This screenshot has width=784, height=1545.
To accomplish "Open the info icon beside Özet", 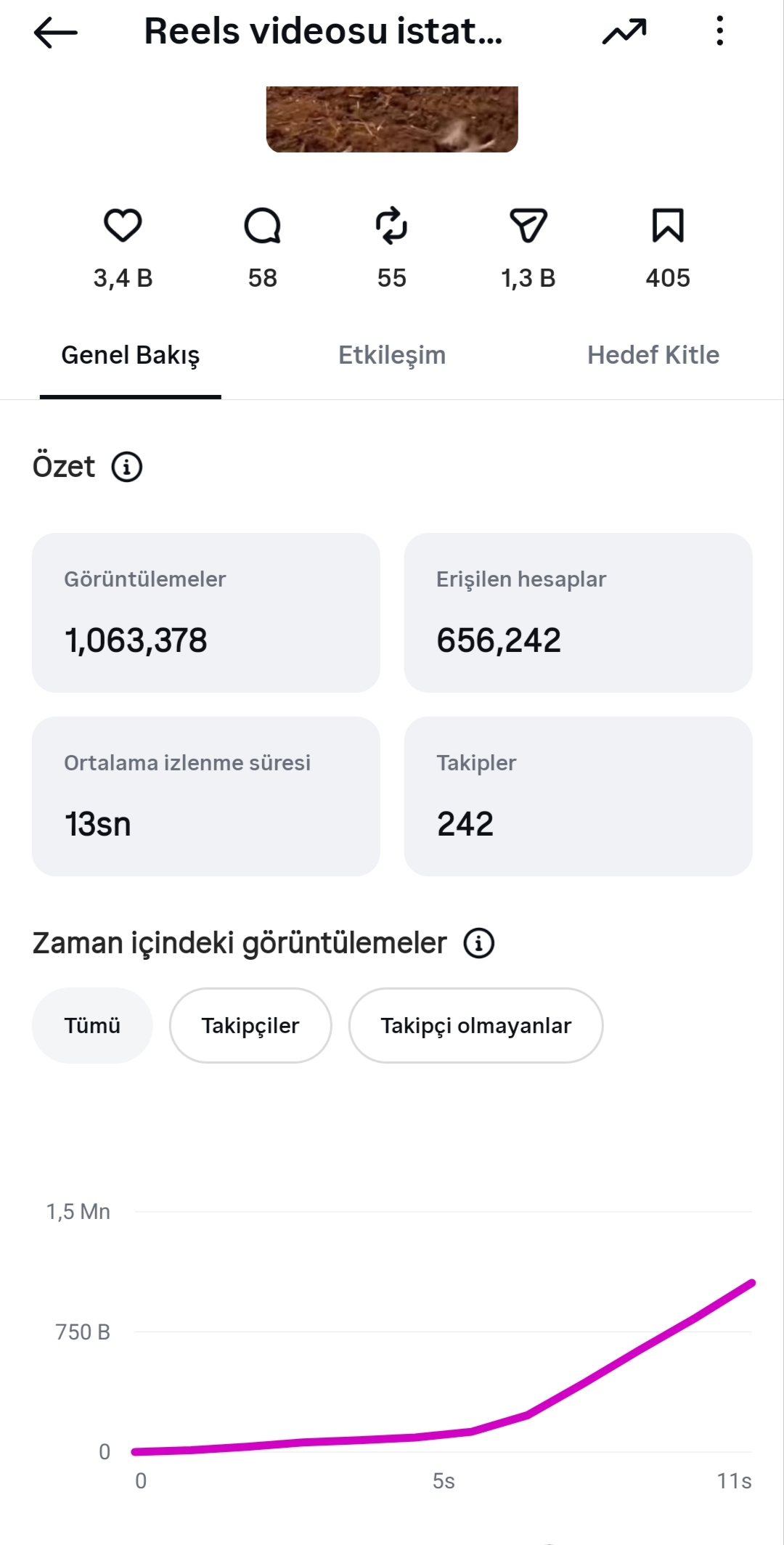I will pos(127,467).
